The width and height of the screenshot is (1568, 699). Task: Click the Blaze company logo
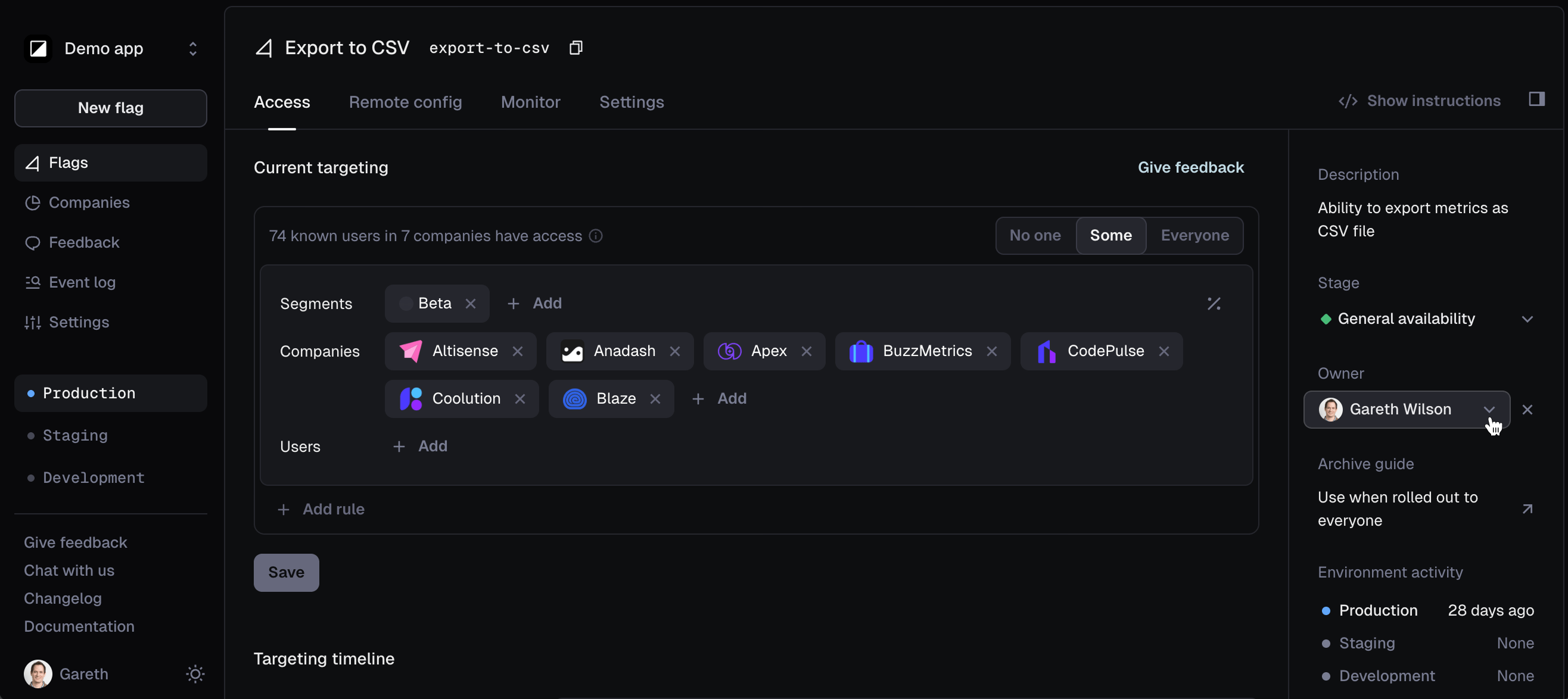(x=574, y=398)
